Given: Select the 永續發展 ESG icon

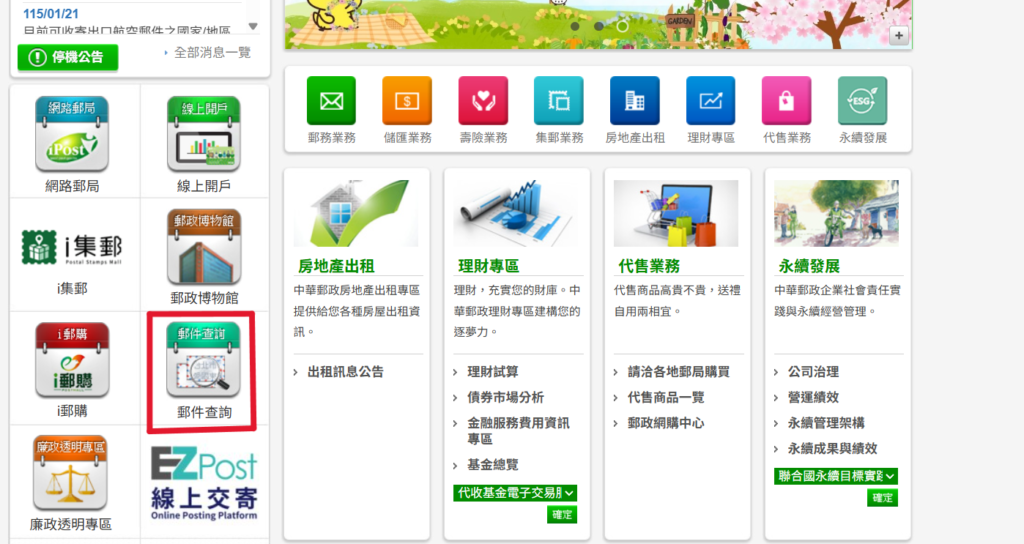Looking at the screenshot, I should click(x=862, y=101).
